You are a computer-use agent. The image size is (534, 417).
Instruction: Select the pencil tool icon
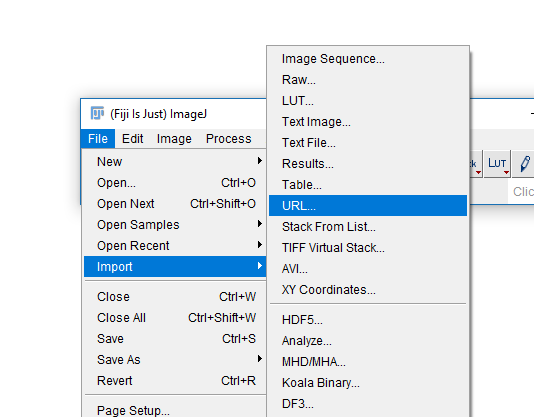(524, 164)
